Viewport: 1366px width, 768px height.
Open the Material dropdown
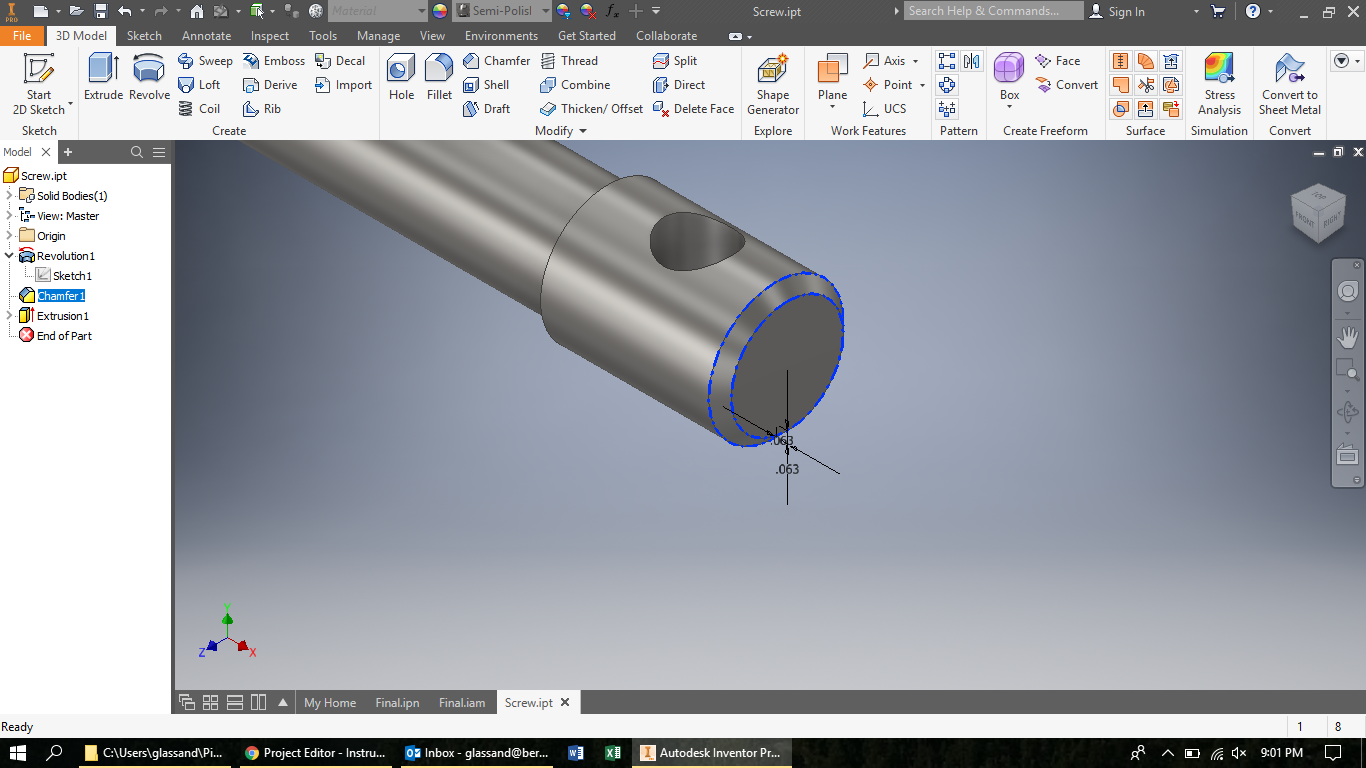click(420, 11)
